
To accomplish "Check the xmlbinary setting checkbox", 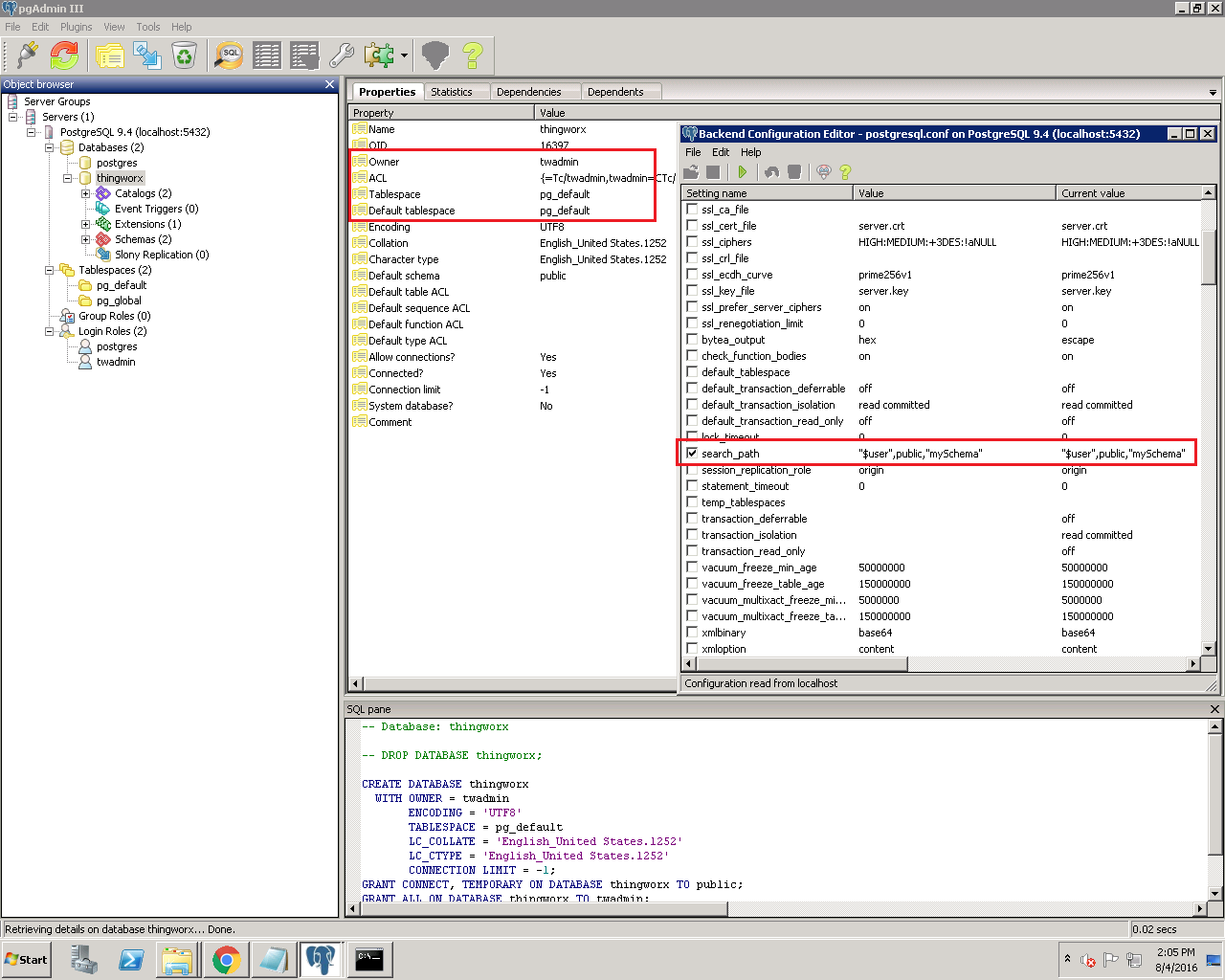I will click(692, 633).
